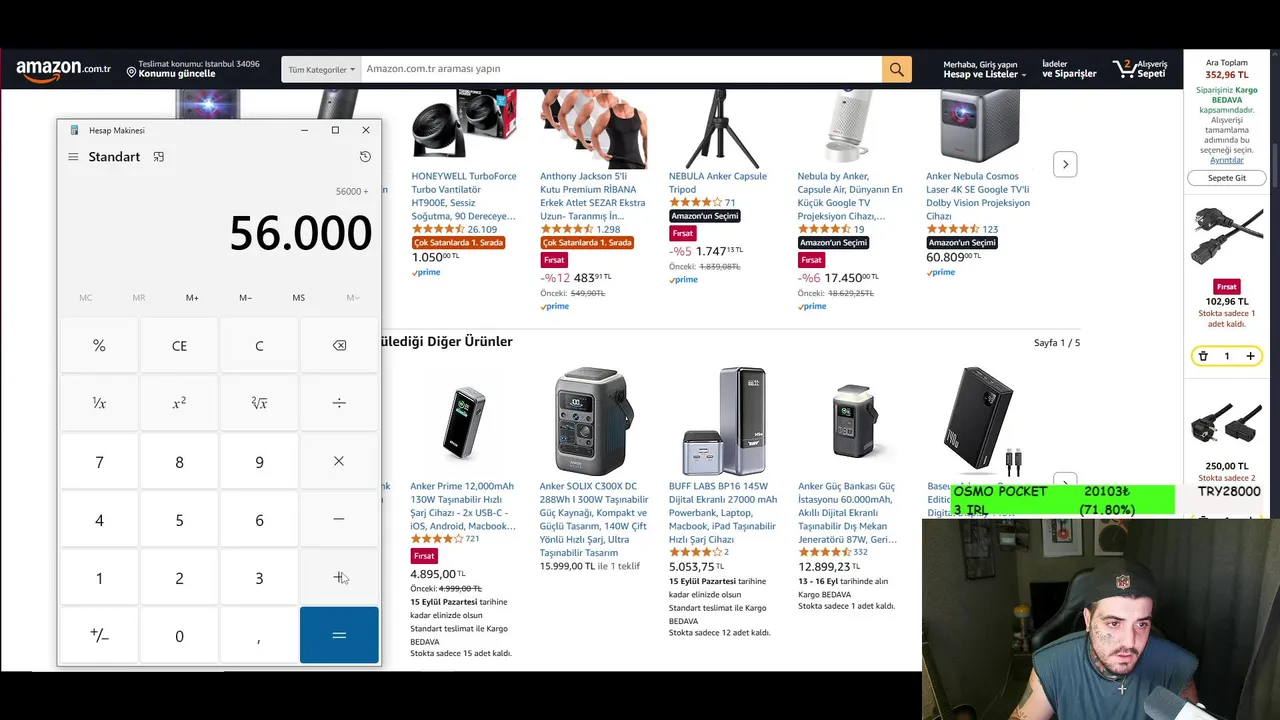
Task: Click the multiplication operator button
Action: [339, 461]
